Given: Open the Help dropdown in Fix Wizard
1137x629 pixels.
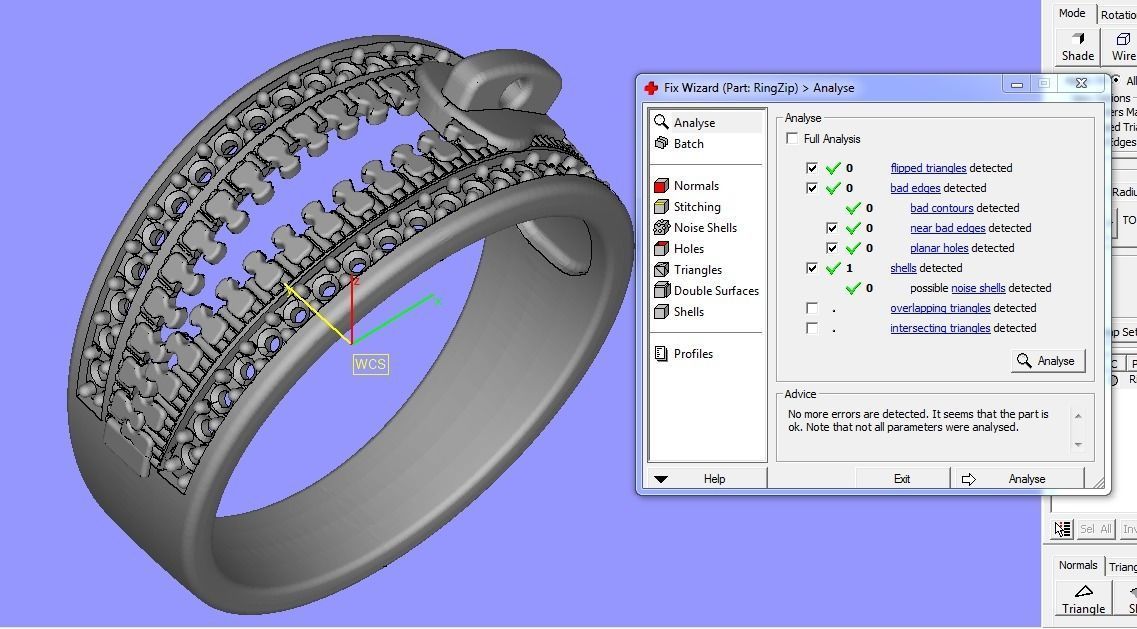Looking at the screenshot, I should click(x=707, y=479).
